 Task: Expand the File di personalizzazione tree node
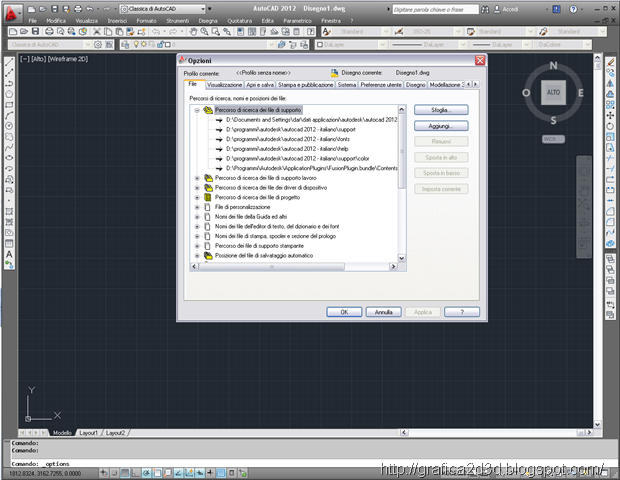(197, 207)
